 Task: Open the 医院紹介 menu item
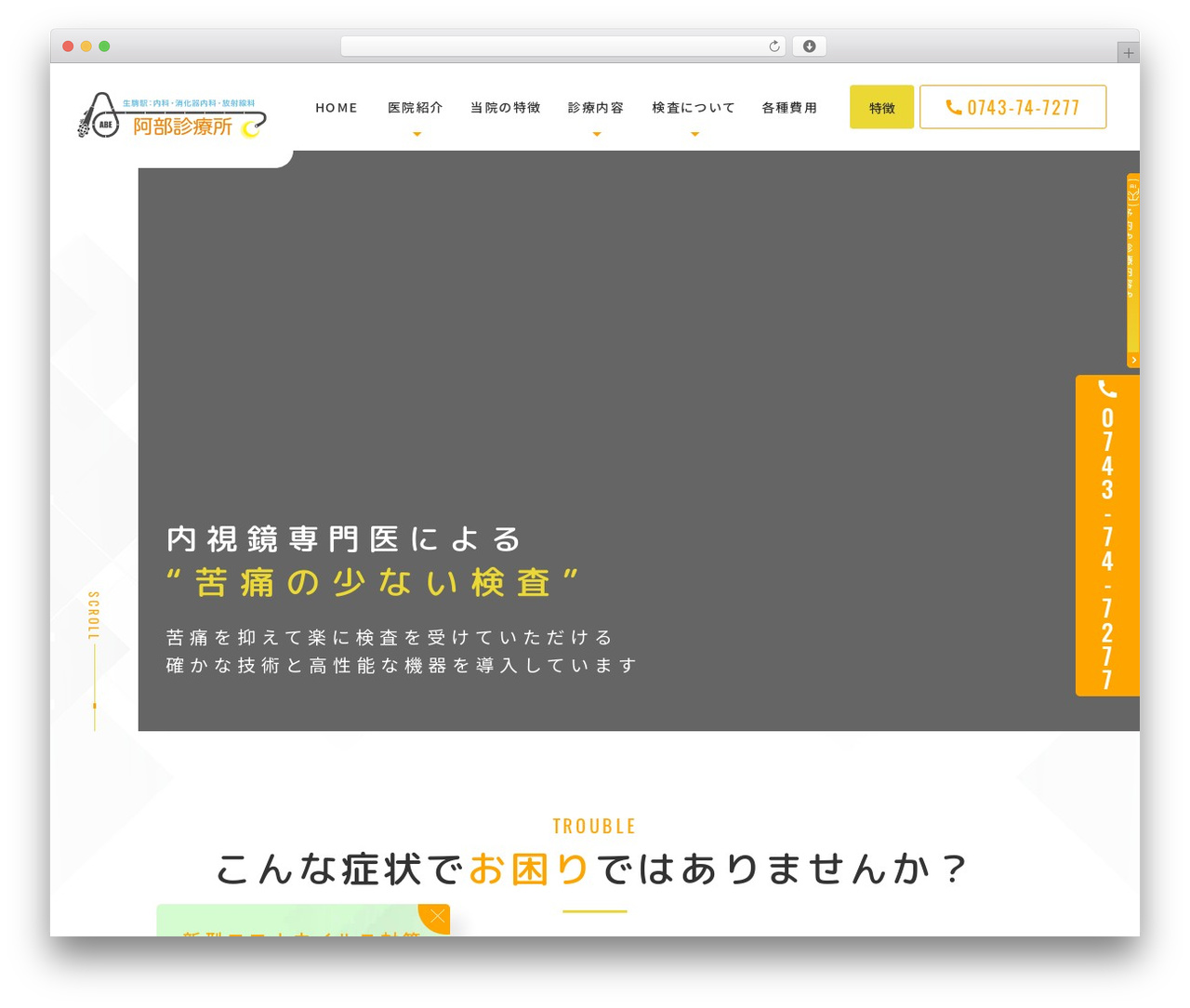(416, 108)
